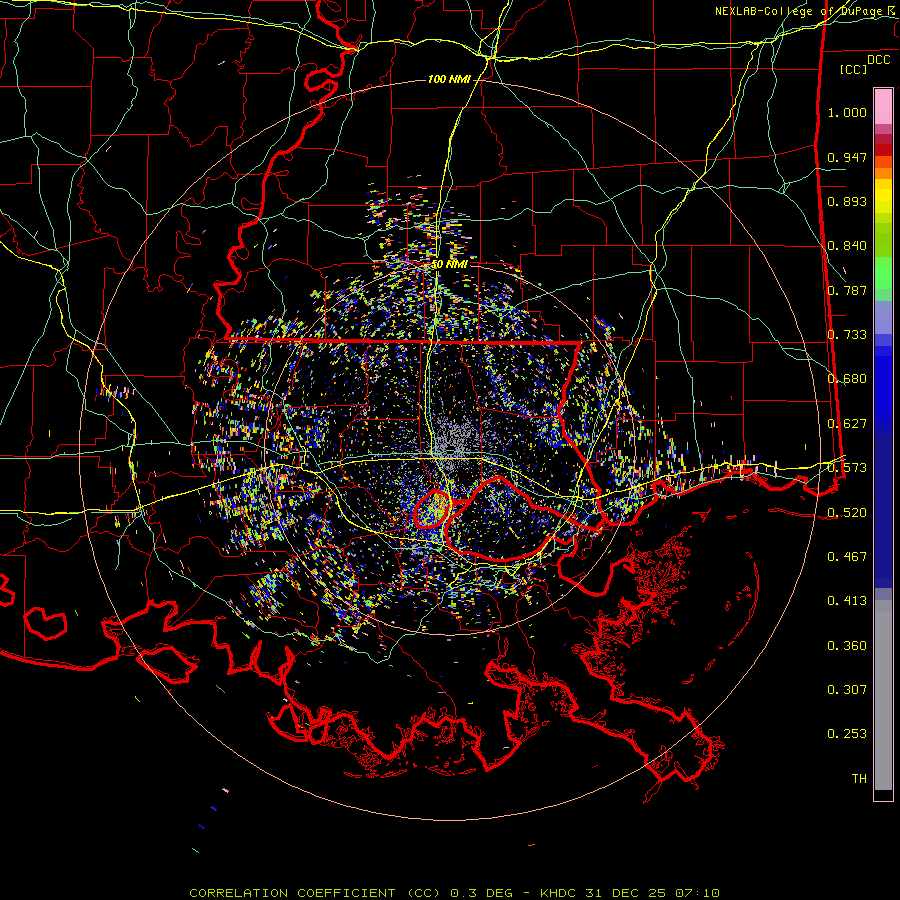Select the 0.413 scale value
This screenshot has height=900, width=900.
coord(847,601)
